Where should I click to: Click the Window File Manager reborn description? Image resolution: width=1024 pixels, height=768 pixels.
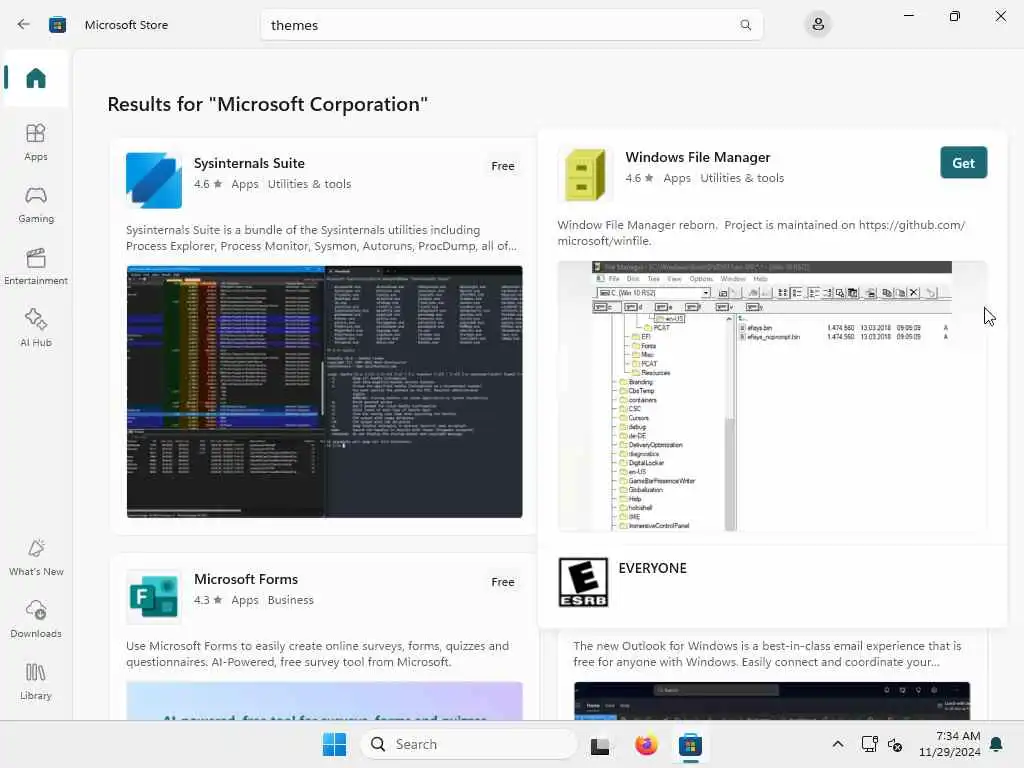[x=761, y=232]
